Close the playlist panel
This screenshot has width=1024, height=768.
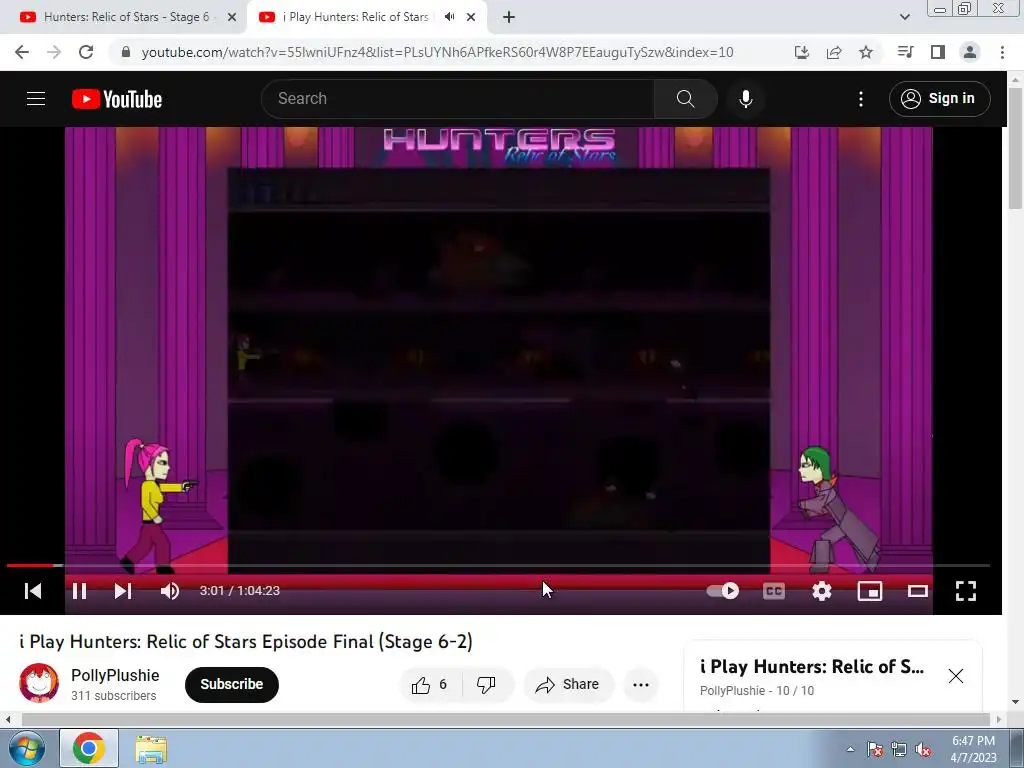955,676
